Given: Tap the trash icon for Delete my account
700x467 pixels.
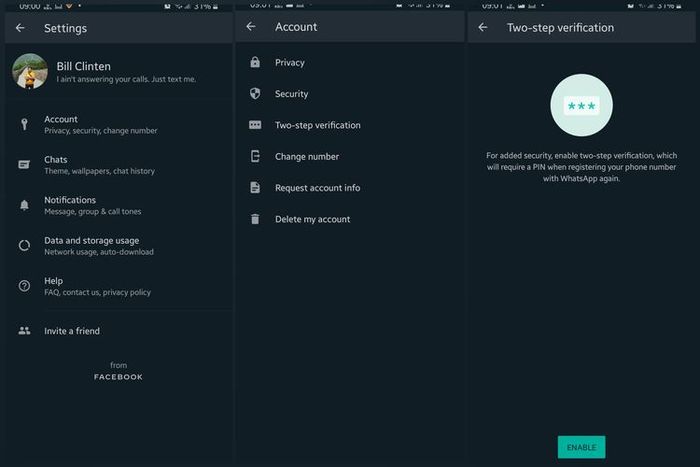Looking at the screenshot, I should [255, 219].
